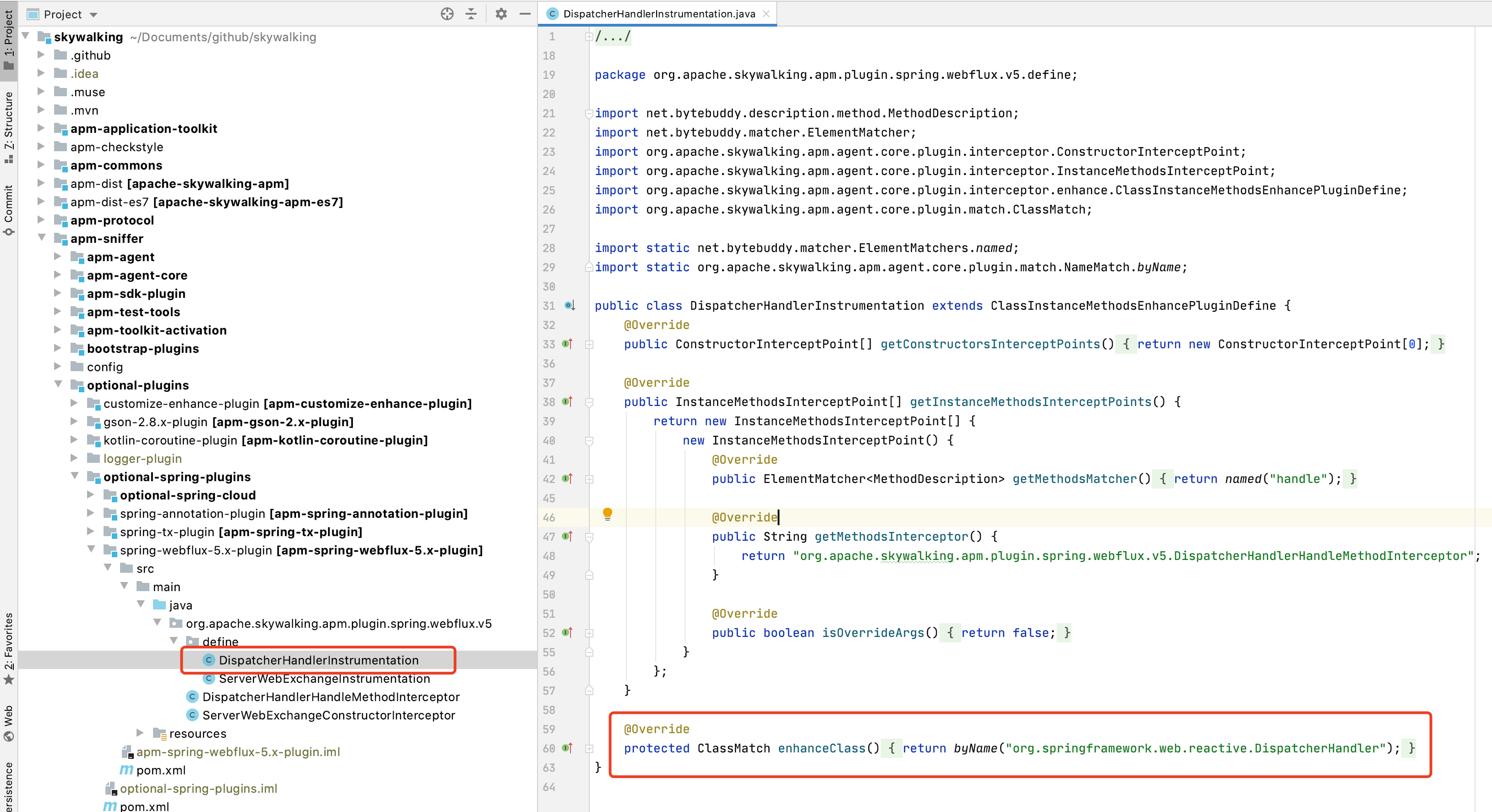Close the DispatcherHandlerInstrumentation.java tab
This screenshot has width=1492, height=812.
pos(766,14)
